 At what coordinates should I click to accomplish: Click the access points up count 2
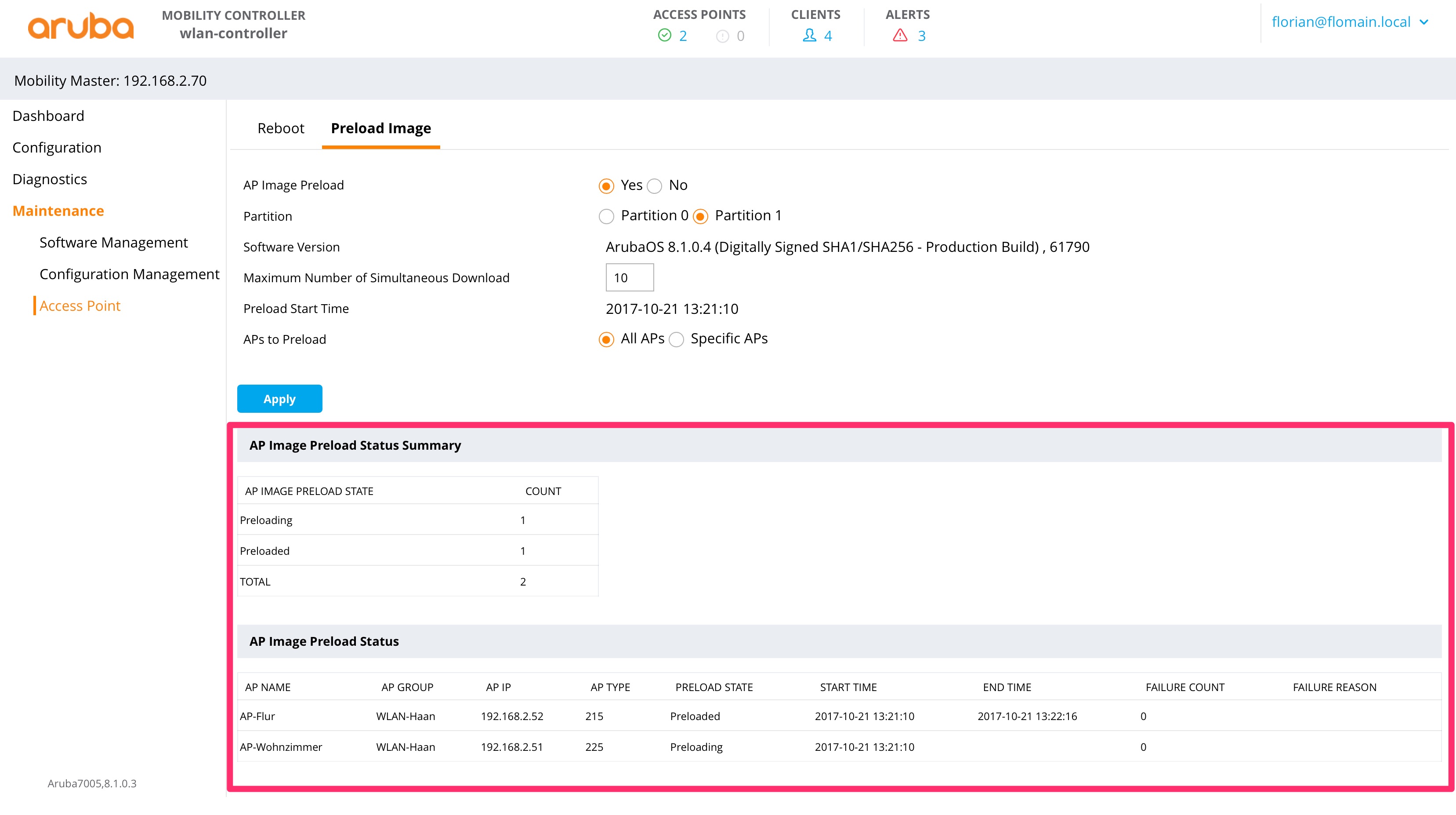click(683, 36)
